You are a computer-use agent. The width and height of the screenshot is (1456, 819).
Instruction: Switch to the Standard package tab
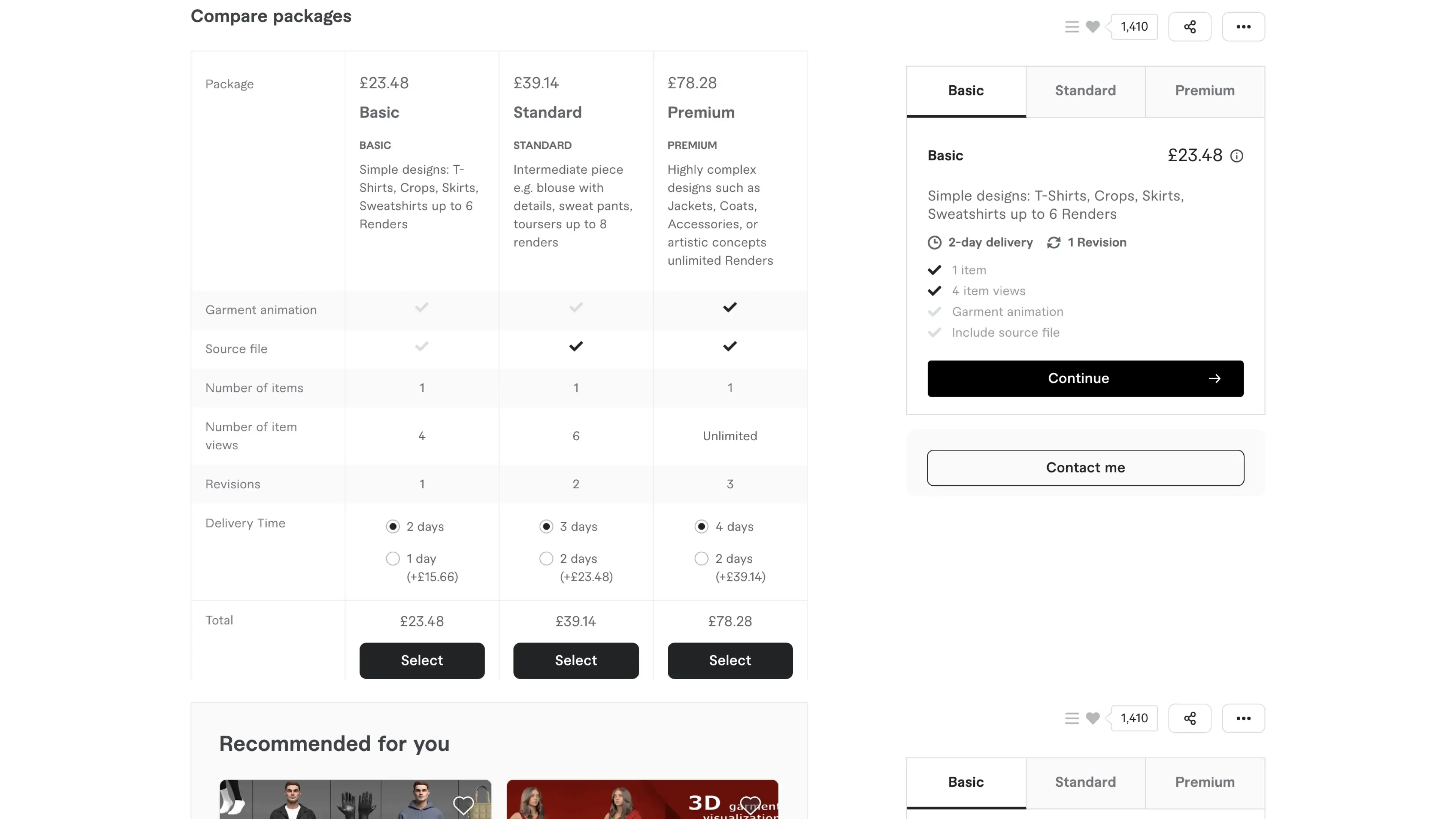tap(1085, 91)
